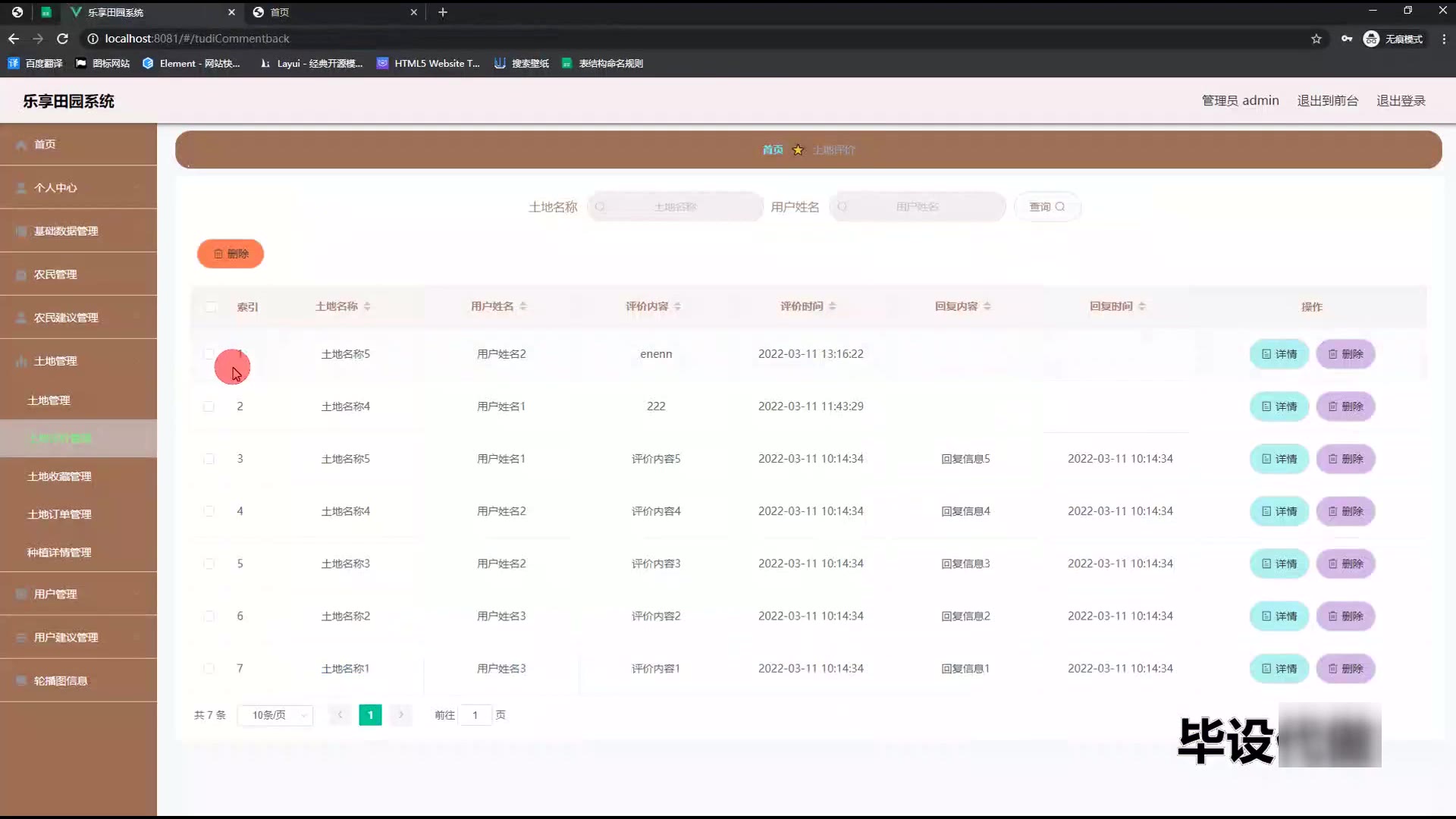Image resolution: width=1456 pixels, height=819 pixels.
Task: Go to previous page arrow
Action: coord(340,714)
